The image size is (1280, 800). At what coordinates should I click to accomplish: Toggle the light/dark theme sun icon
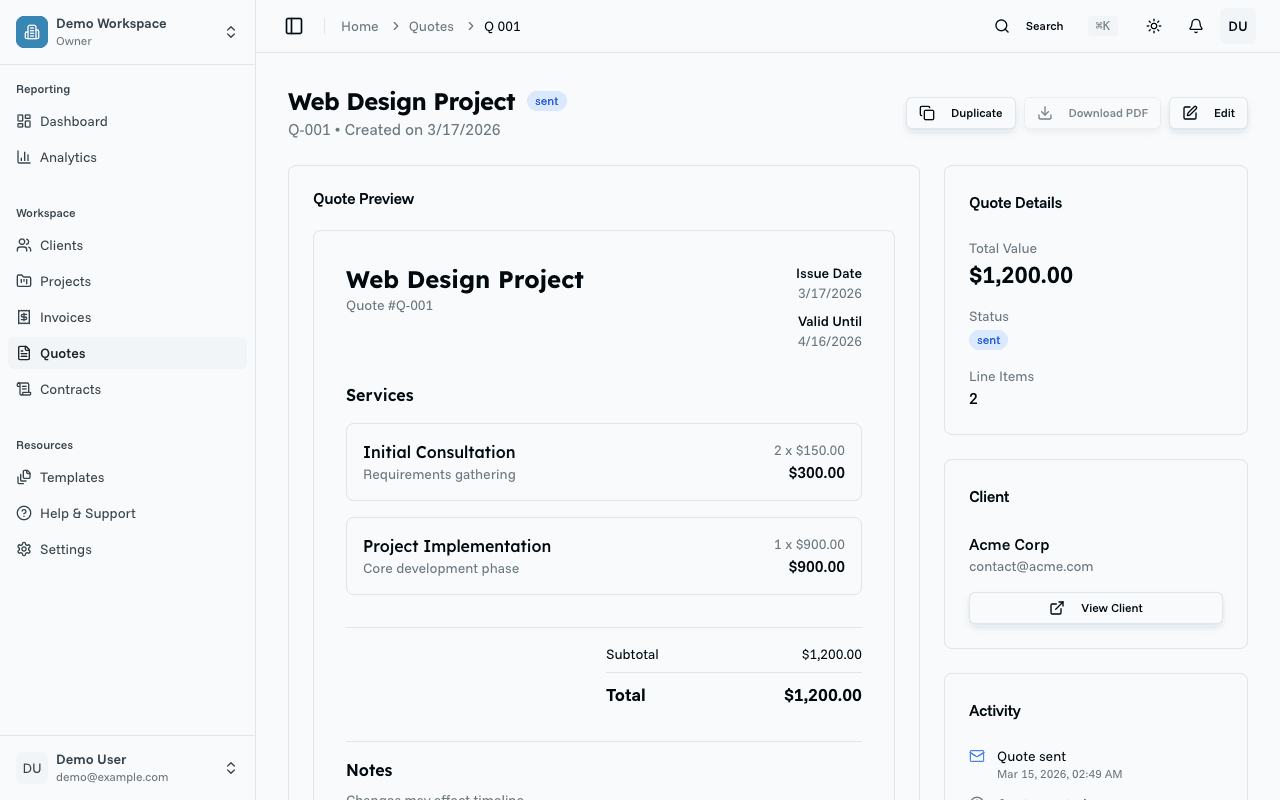click(x=1154, y=26)
